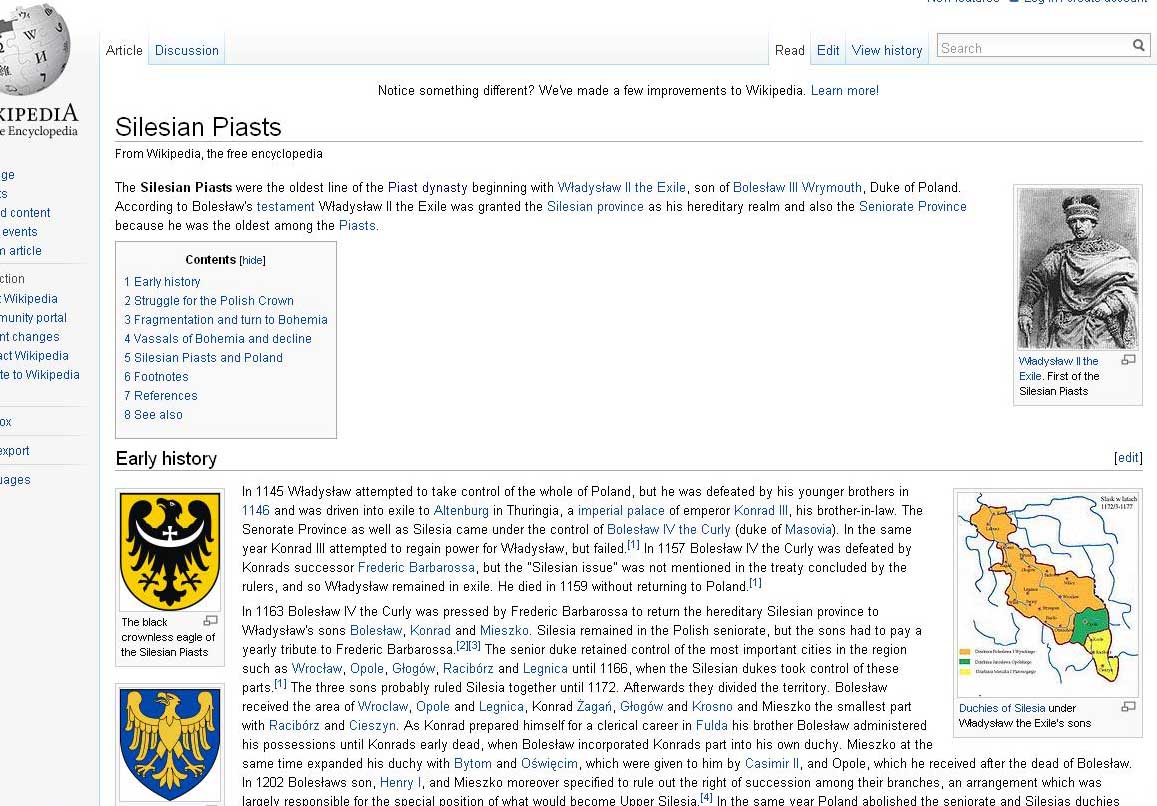Open the Current events sidebar link

tap(18, 232)
